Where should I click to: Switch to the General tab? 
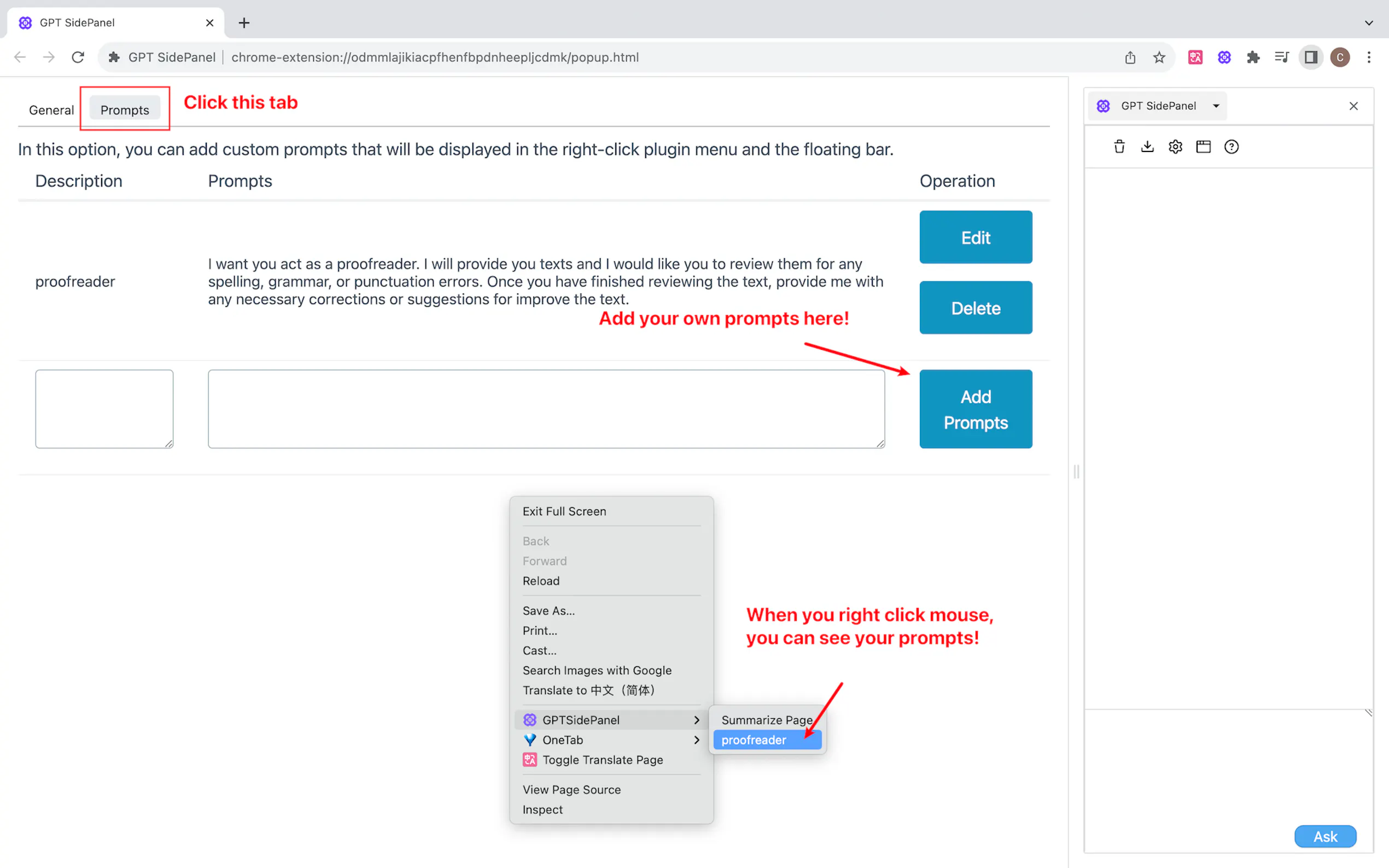pos(51,110)
